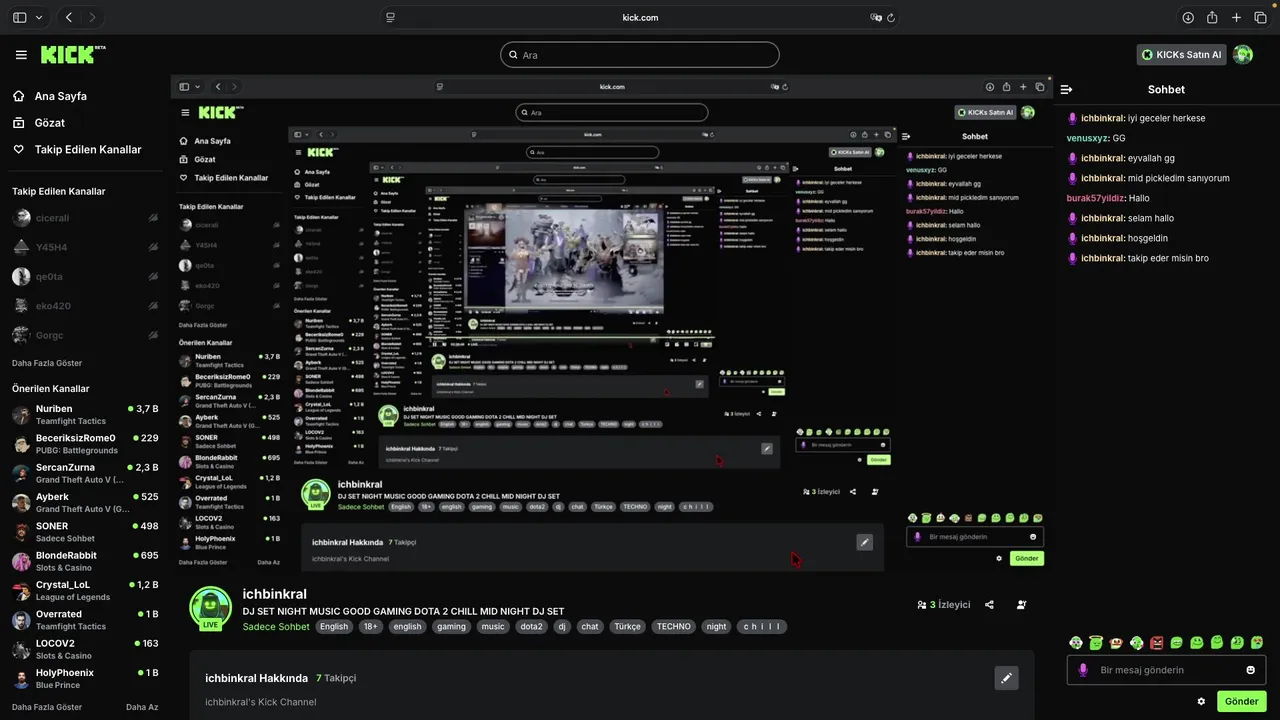1280x720 pixels.
Task: Open the followed channel eko420
Action: tap(84, 306)
